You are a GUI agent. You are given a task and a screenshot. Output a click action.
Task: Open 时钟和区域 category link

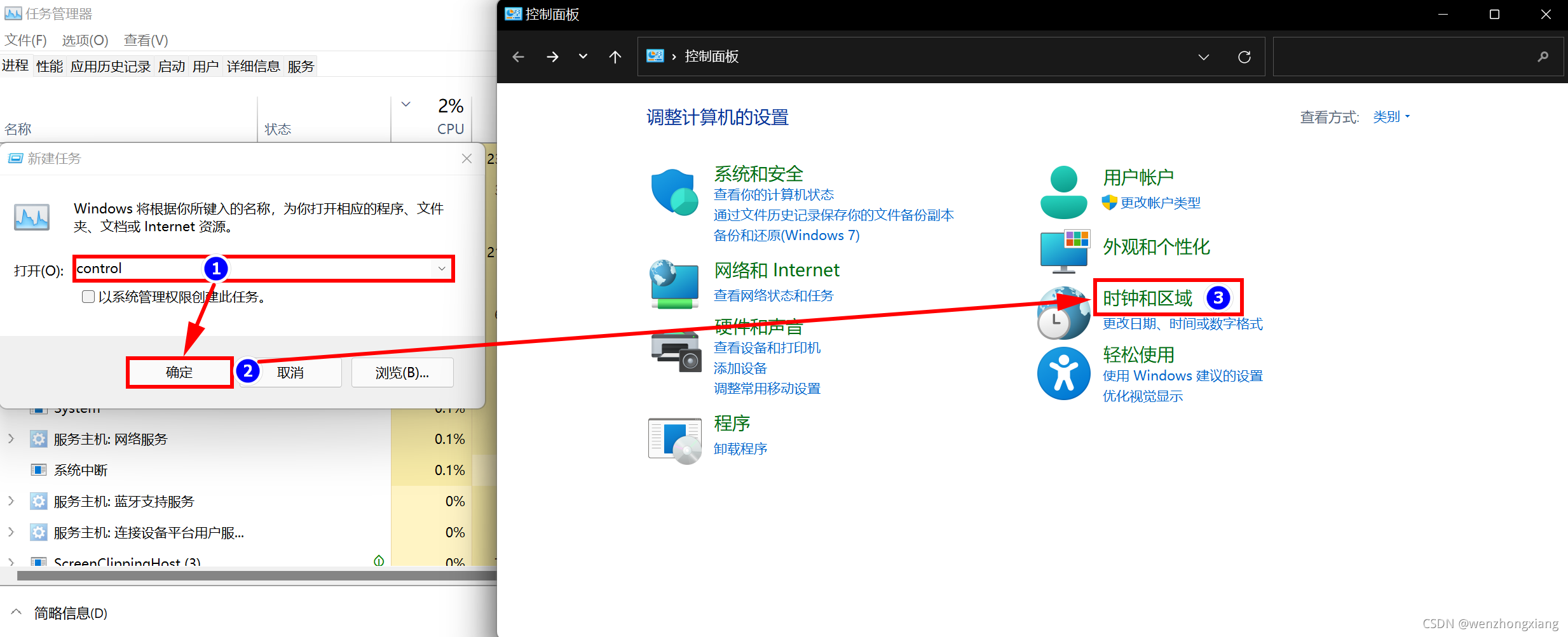coord(1147,298)
